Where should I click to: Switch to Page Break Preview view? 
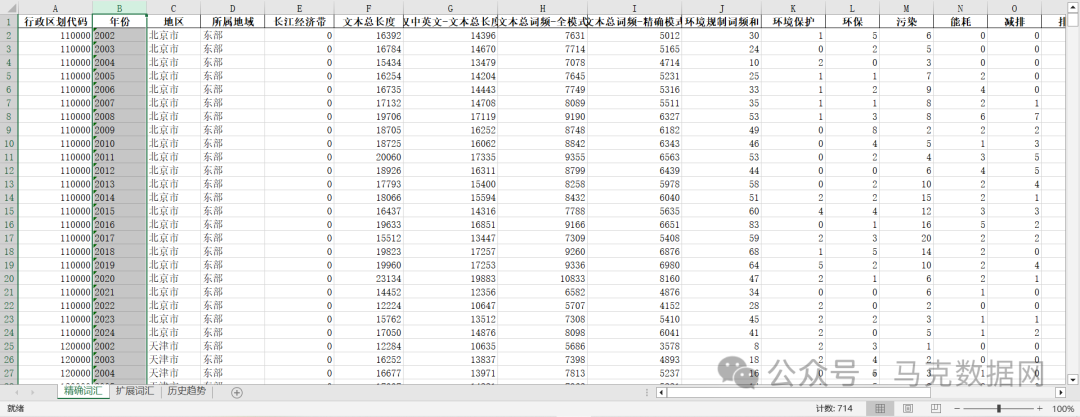[936, 409]
